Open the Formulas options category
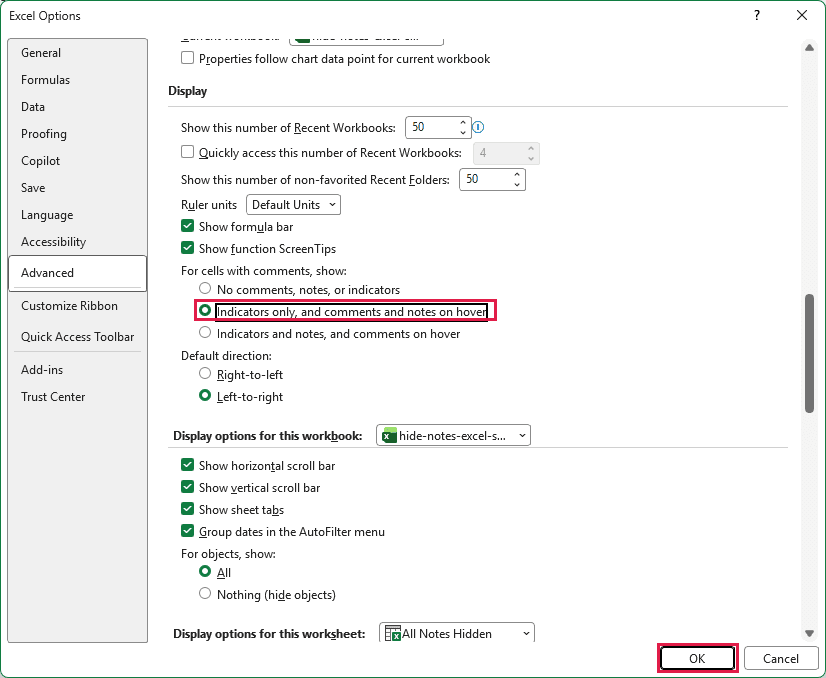Screen dimensions: 826x678 [x=77, y=80]
